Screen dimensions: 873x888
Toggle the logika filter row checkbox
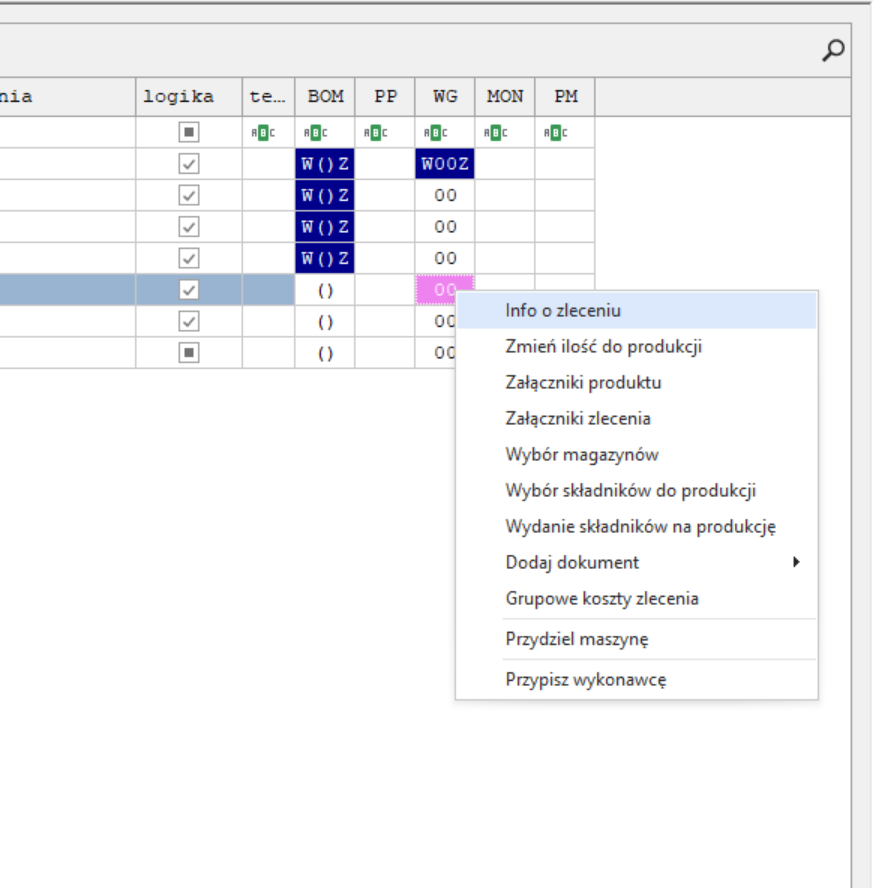pos(189,132)
